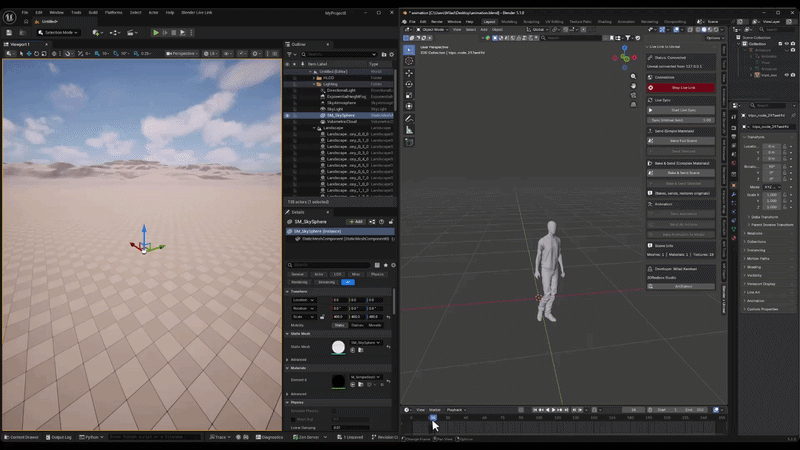Collapse the Materials section in Details

(x=287, y=368)
